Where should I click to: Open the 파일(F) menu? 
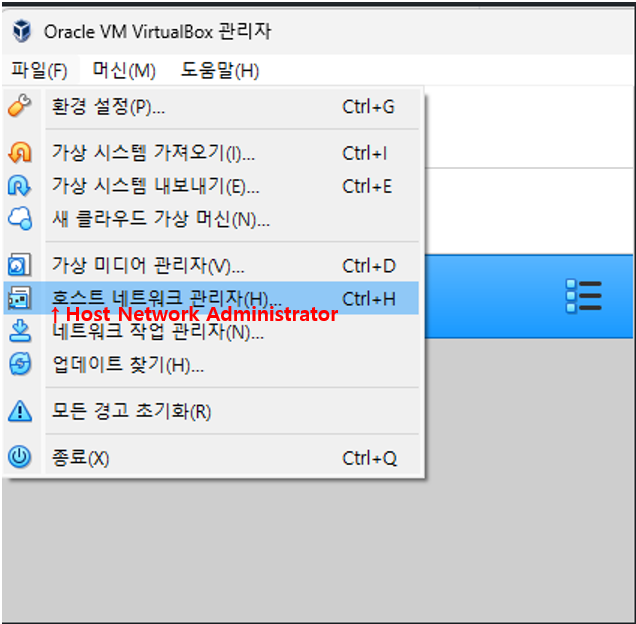39,70
